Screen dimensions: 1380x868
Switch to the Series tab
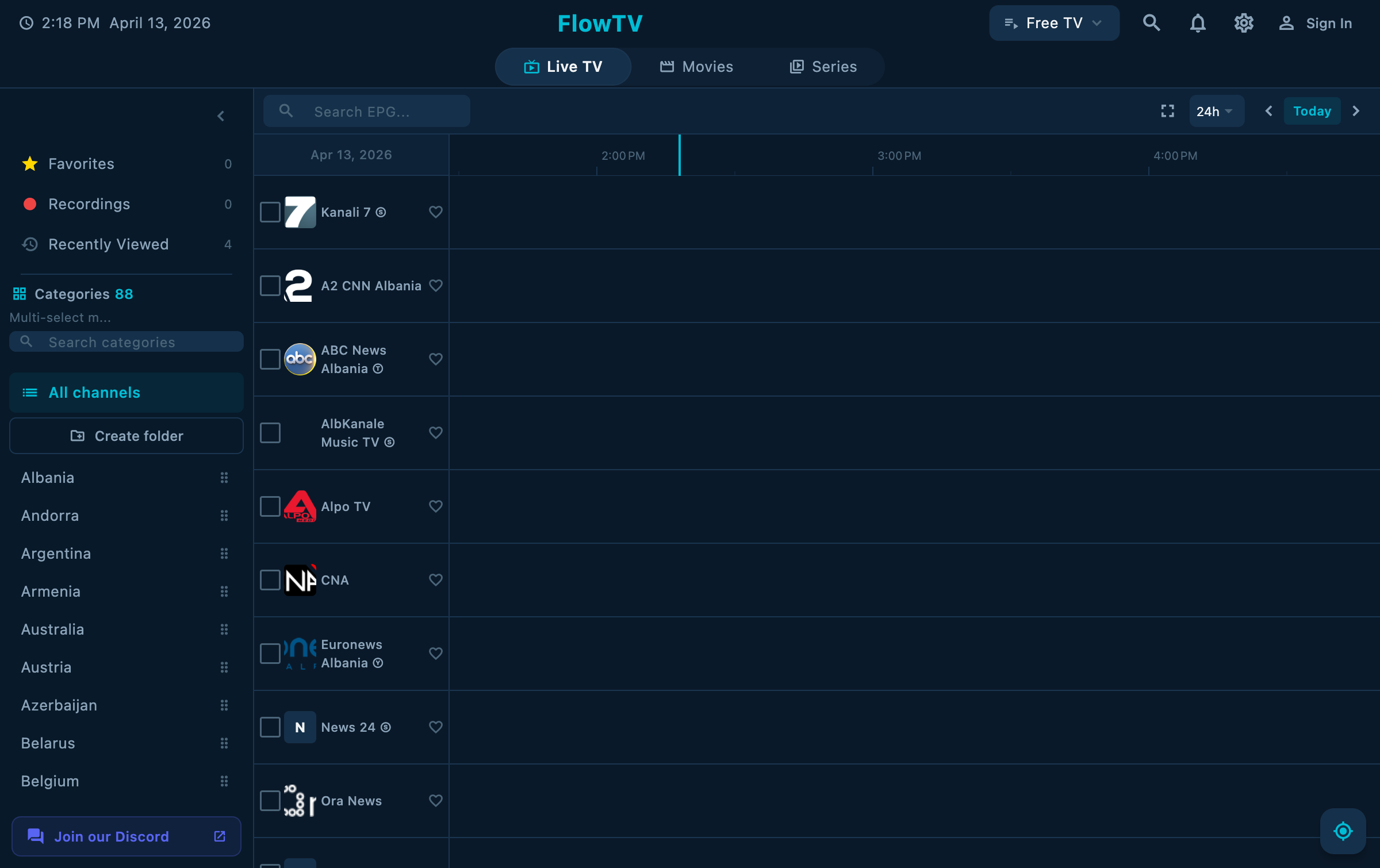(x=823, y=66)
